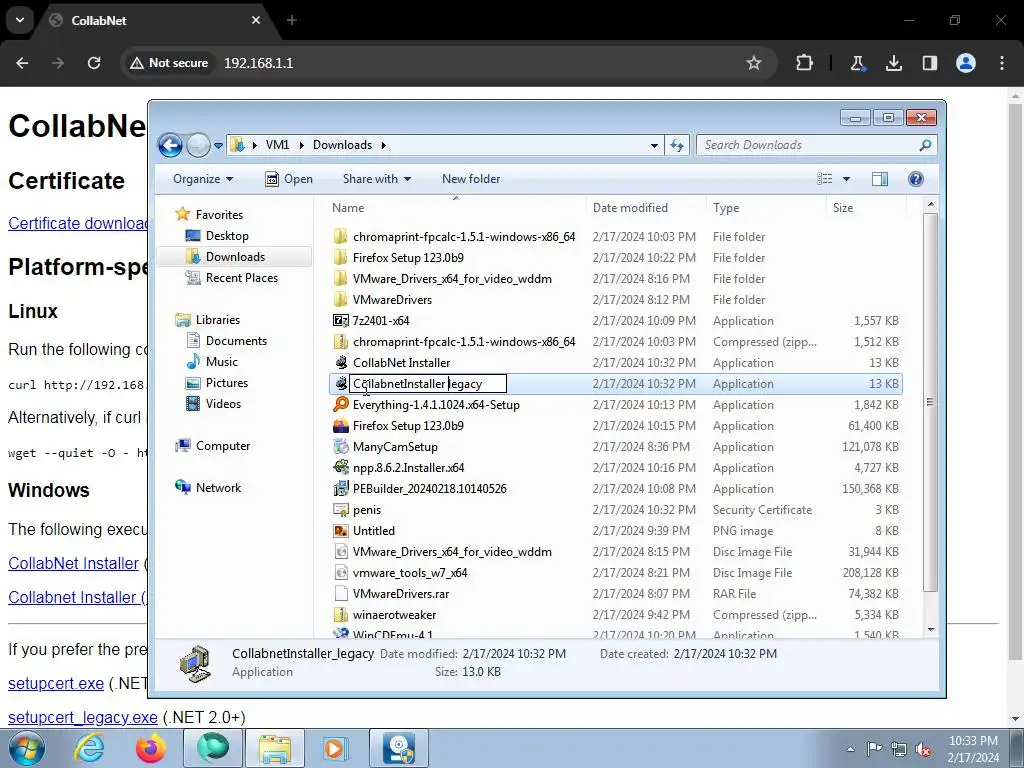Image resolution: width=1024 pixels, height=768 pixels.
Task: Refresh the Downloads folder view
Action: pyautogui.click(x=677, y=146)
